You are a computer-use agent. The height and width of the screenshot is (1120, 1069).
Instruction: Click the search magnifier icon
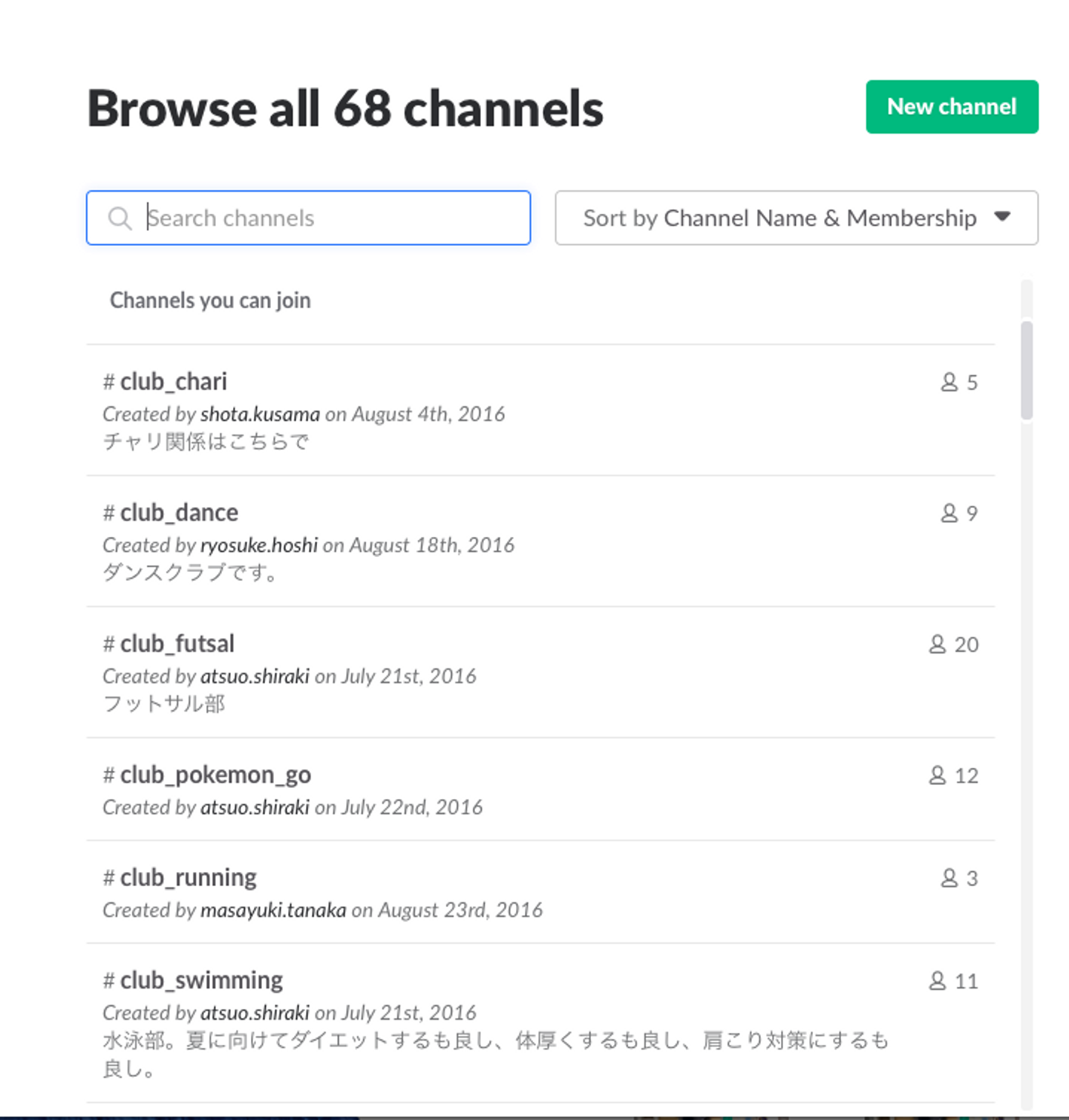120,218
